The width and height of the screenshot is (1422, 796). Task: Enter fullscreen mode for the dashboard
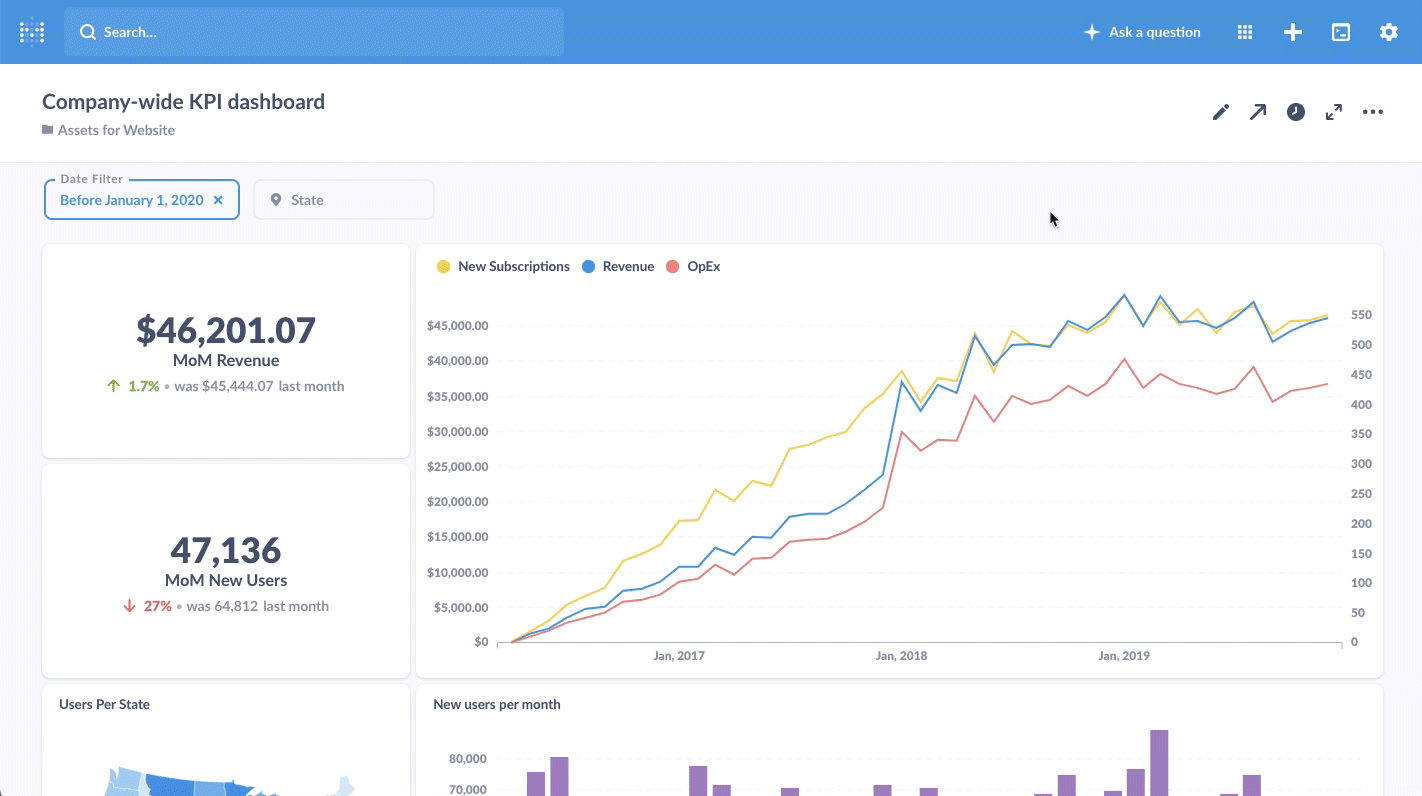click(x=1334, y=111)
